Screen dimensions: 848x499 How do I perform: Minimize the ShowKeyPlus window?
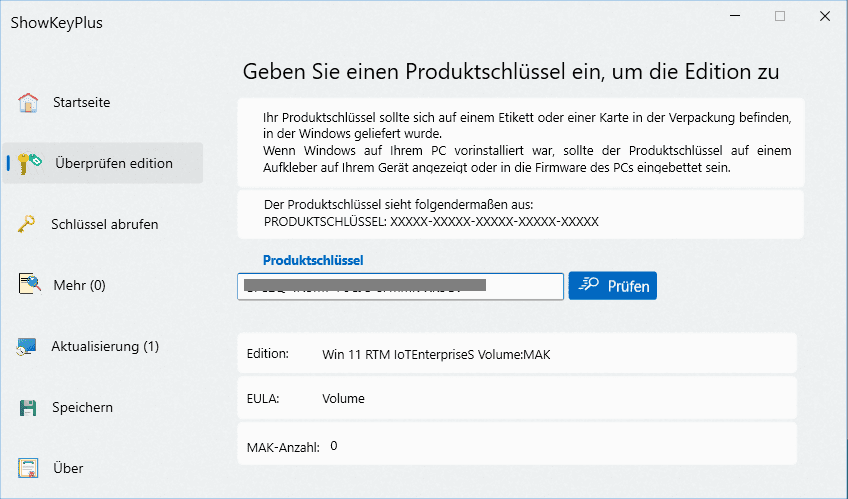click(735, 16)
